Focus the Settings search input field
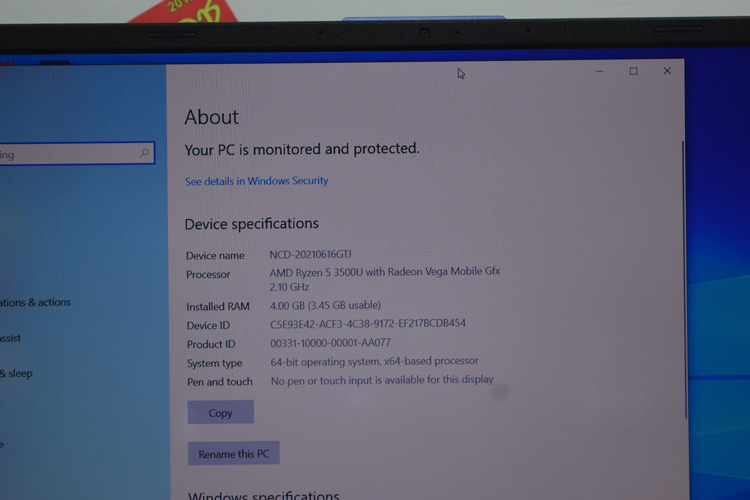 point(77,153)
